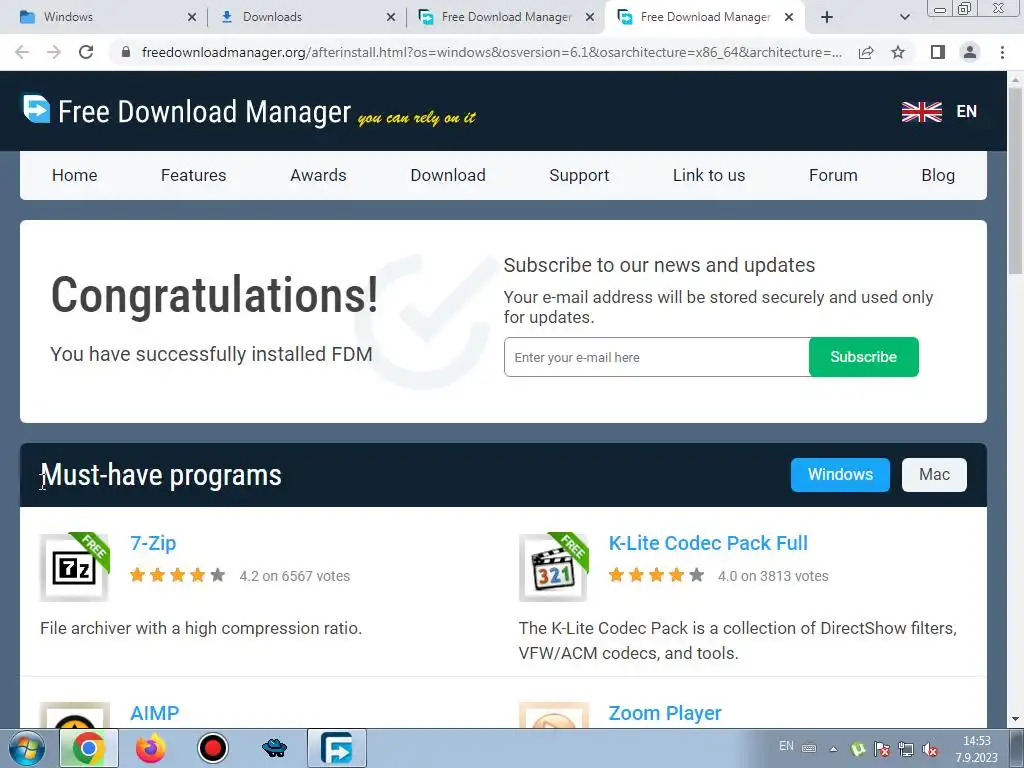Open the Chrome profile avatar
1024x768 pixels.
click(x=970, y=52)
